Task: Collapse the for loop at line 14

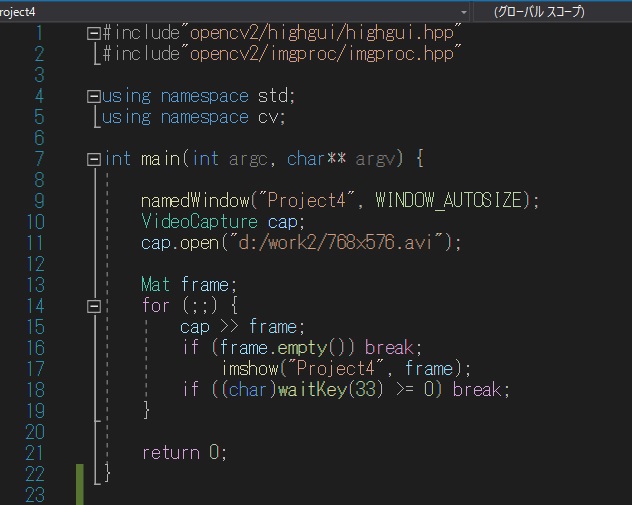Action: 94,307
